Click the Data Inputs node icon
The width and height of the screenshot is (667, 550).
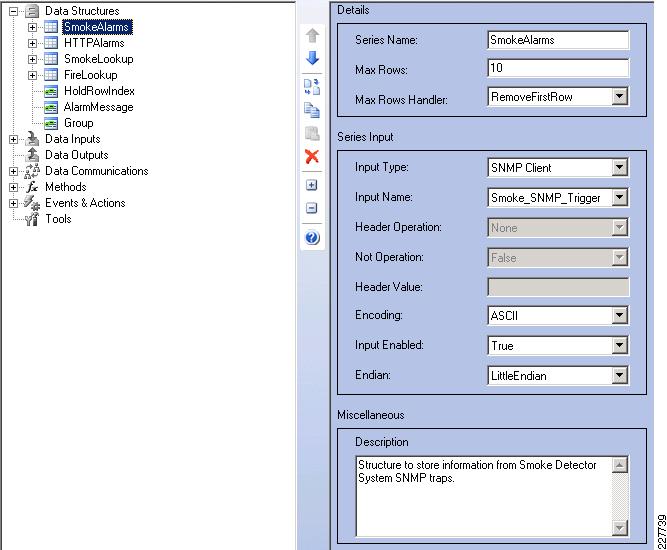(x=32, y=139)
